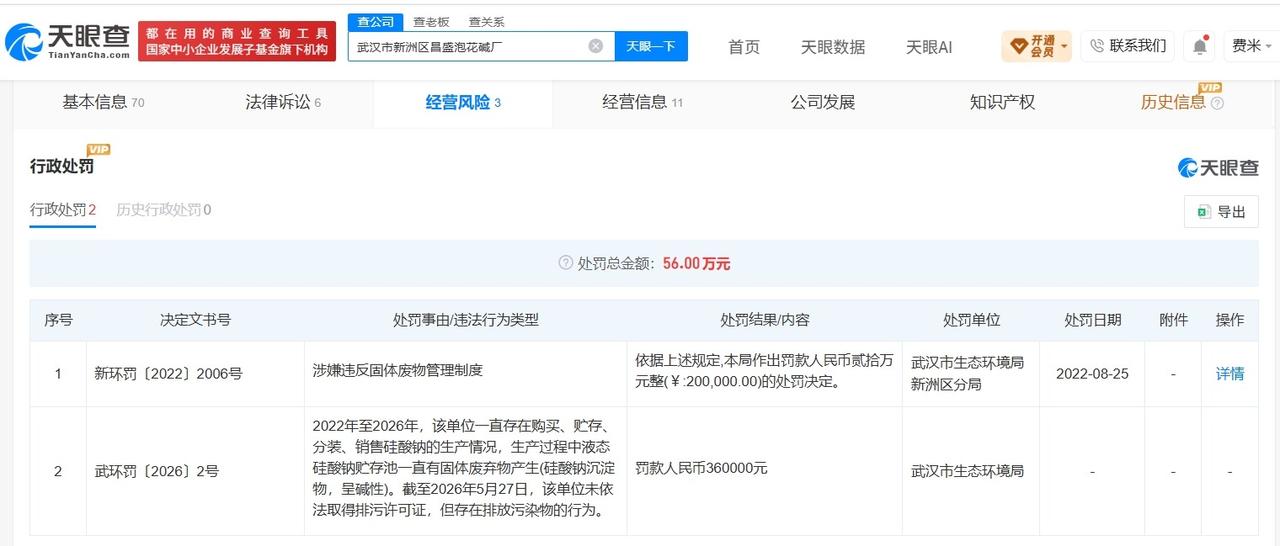Click the 处罚单位 column header

click(x=971, y=320)
